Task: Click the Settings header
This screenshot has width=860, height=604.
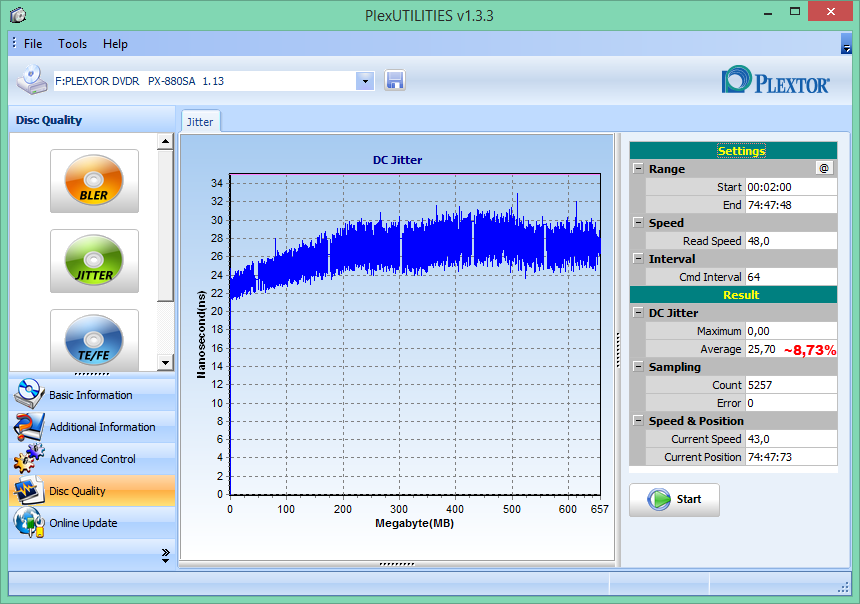Action: [733, 151]
